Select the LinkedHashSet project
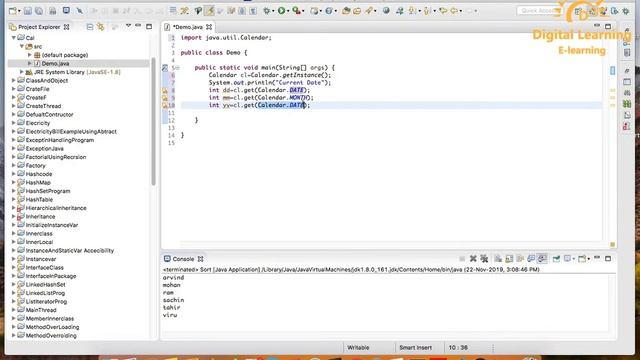The width and height of the screenshot is (640, 360). pos(45,284)
